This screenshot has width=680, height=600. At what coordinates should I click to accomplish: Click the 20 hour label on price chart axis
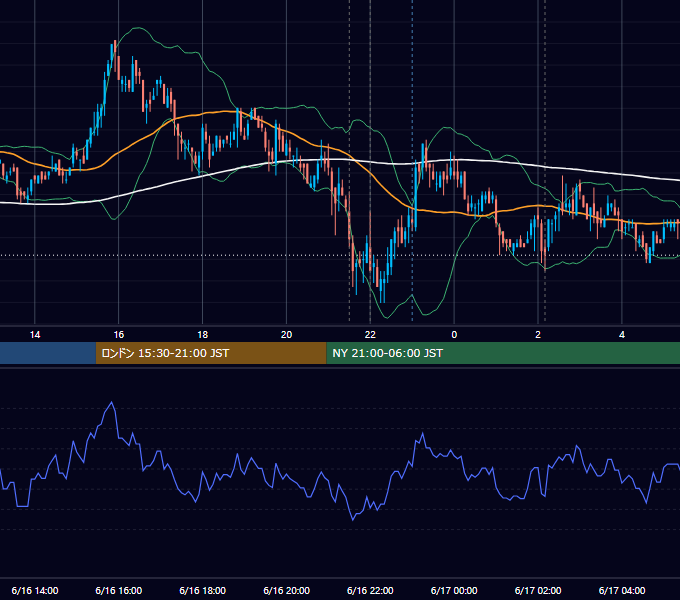pos(286,335)
